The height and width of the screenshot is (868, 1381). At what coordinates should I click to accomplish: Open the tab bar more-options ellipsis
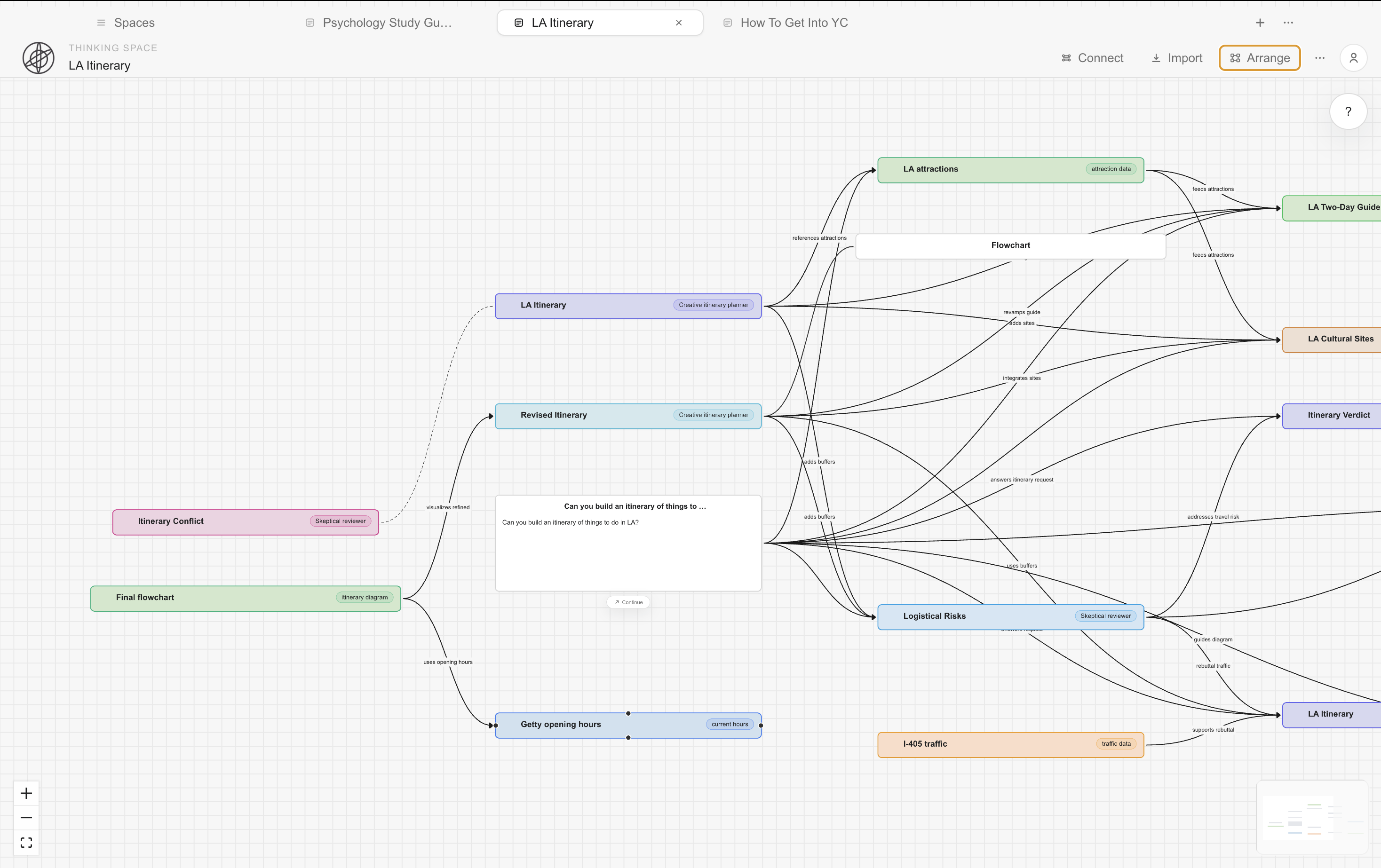point(1288,23)
